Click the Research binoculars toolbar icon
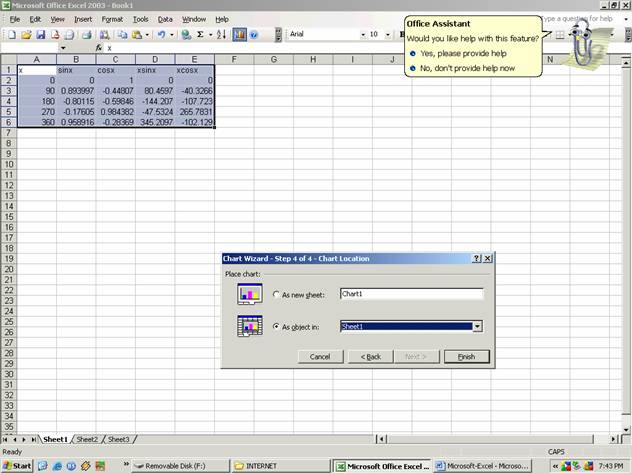Screen dimensions: 632x474 click(x=104, y=35)
